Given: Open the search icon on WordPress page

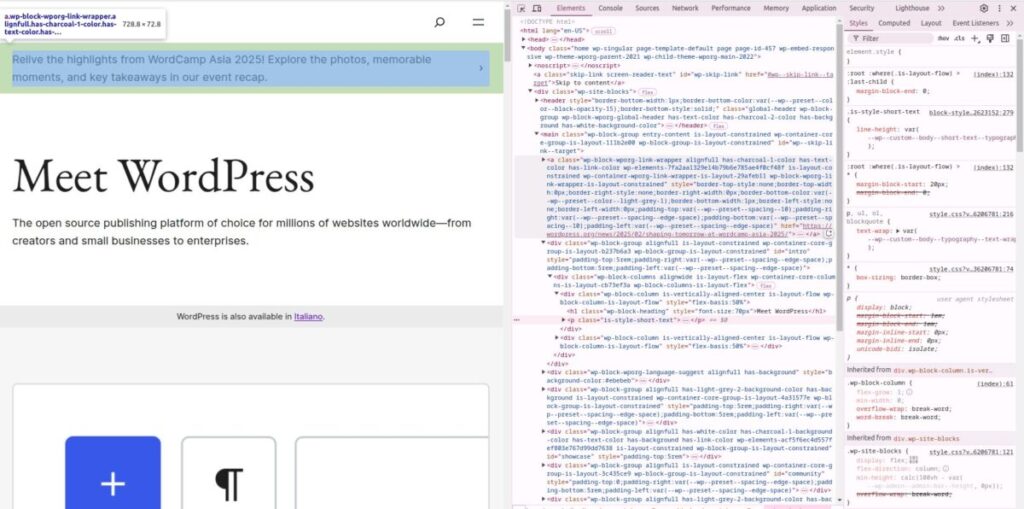Looking at the screenshot, I should tap(440, 22).
